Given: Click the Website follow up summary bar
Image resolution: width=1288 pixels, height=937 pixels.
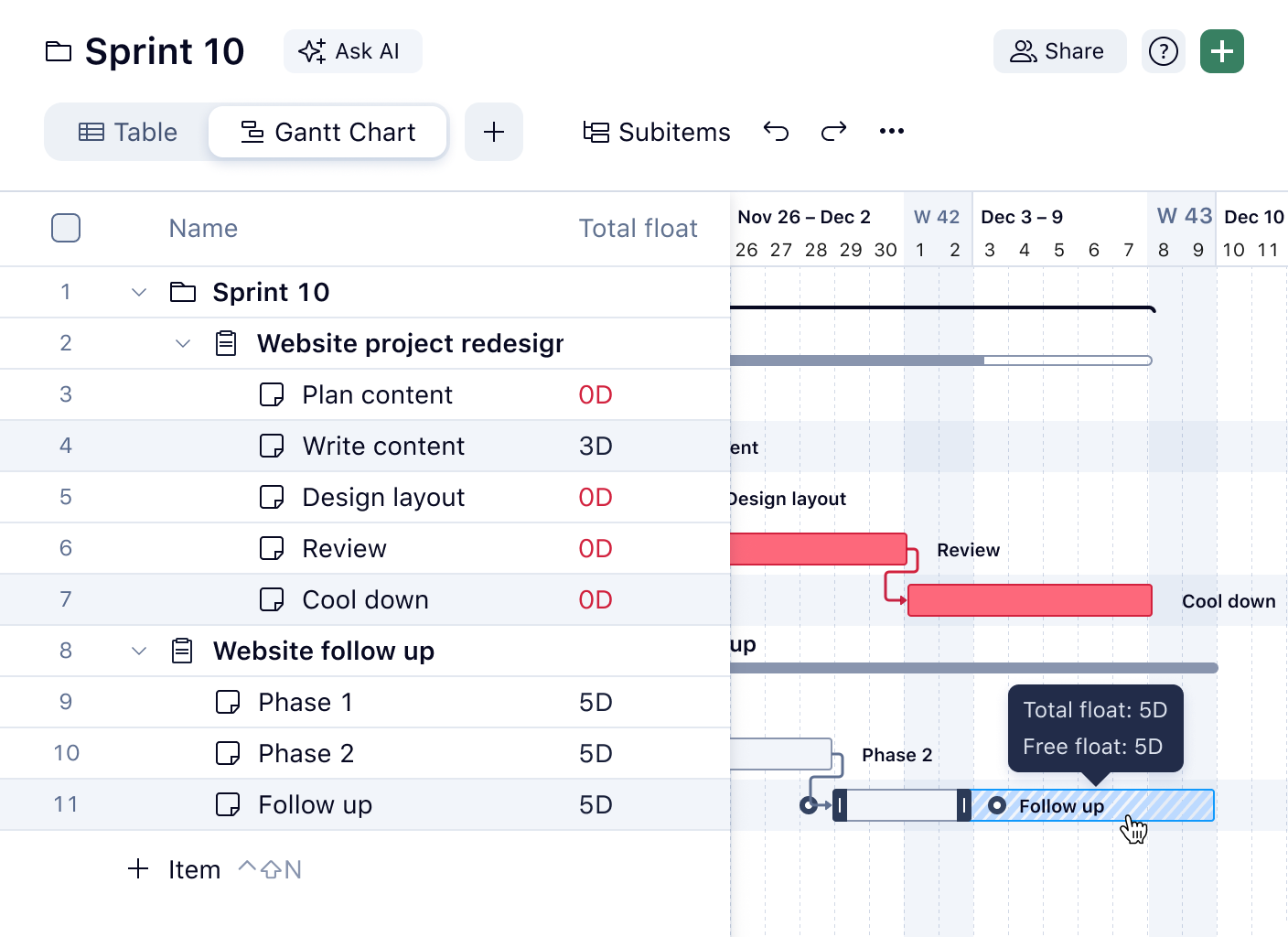Looking at the screenshot, I should (x=974, y=668).
